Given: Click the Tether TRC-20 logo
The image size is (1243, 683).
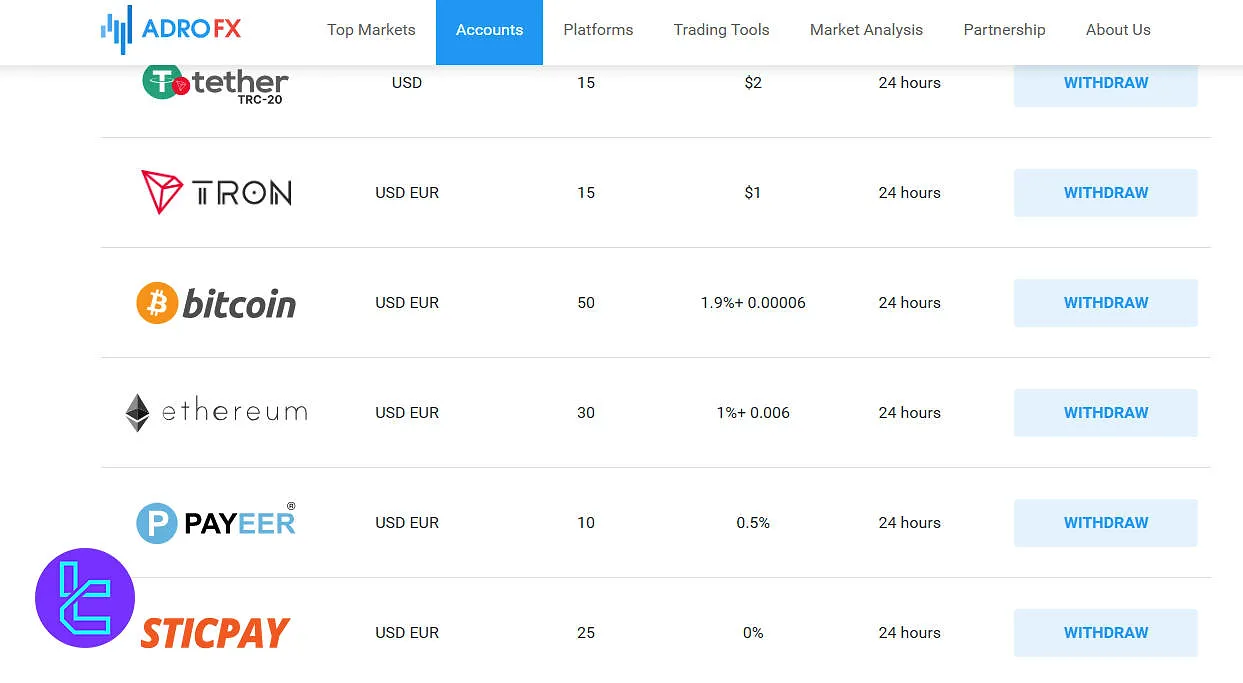Looking at the screenshot, I should [x=215, y=83].
